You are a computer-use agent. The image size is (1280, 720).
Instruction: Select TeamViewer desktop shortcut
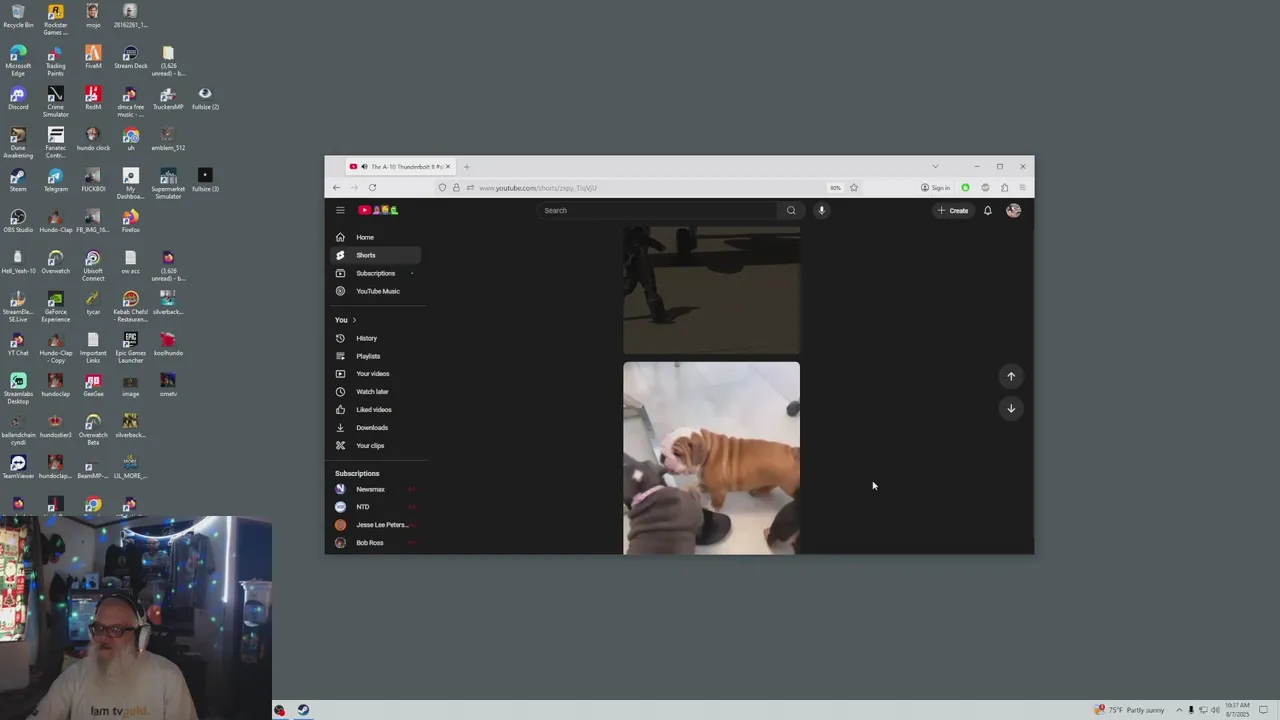point(18,467)
